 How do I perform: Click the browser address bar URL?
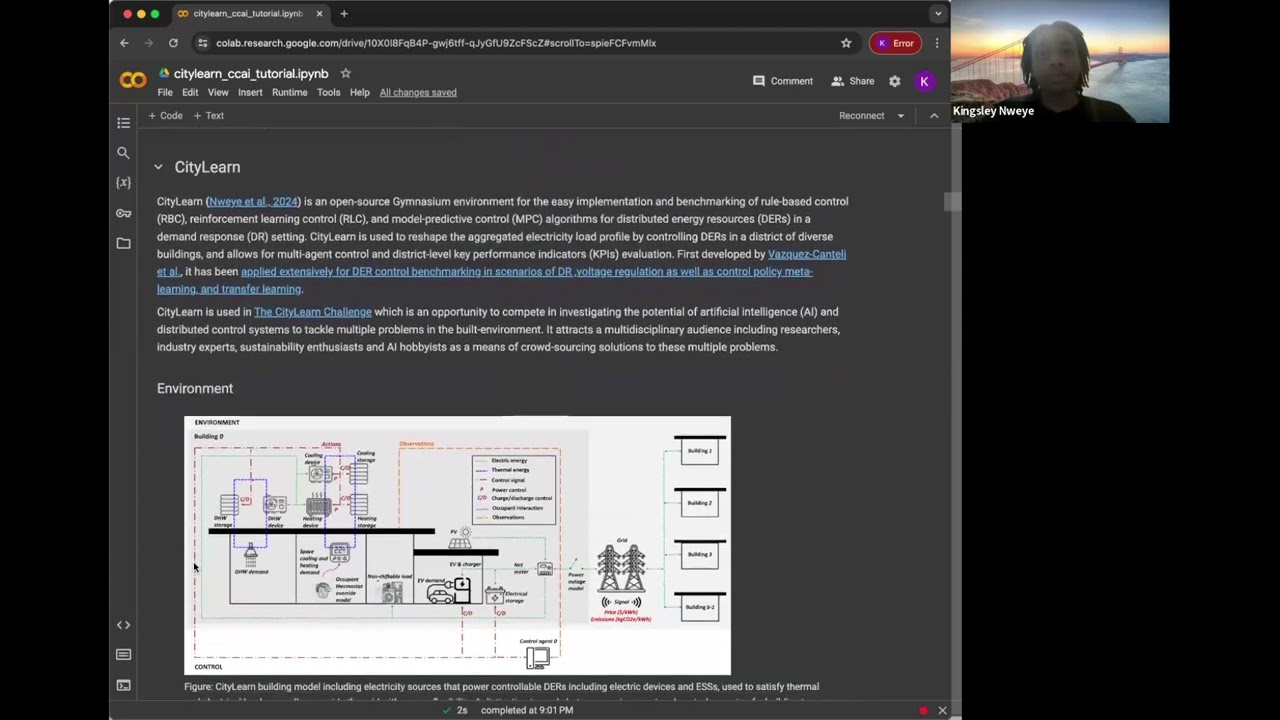coord(436,43)
